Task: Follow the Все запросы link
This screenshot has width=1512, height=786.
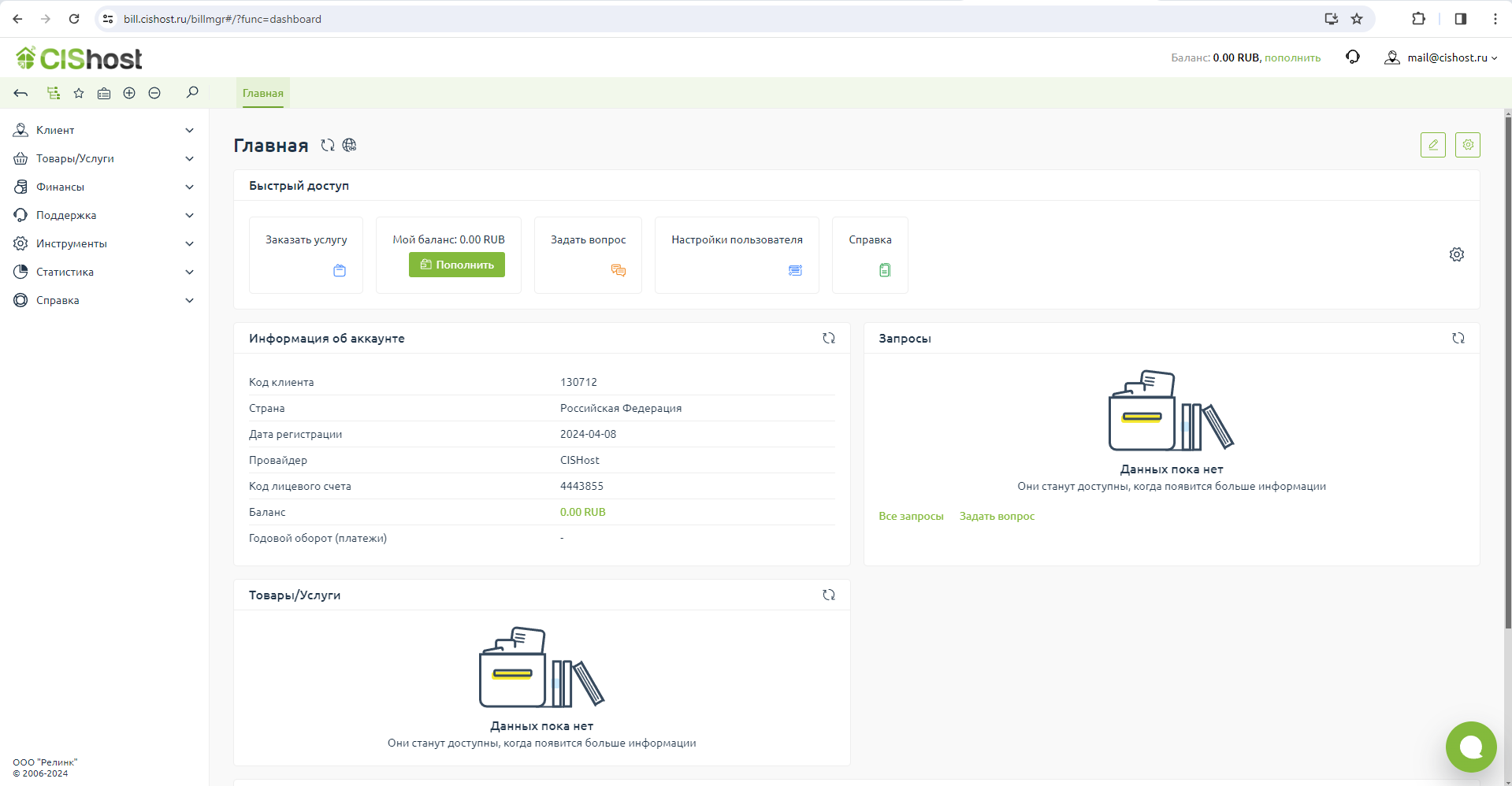Action: coord(911,516)
